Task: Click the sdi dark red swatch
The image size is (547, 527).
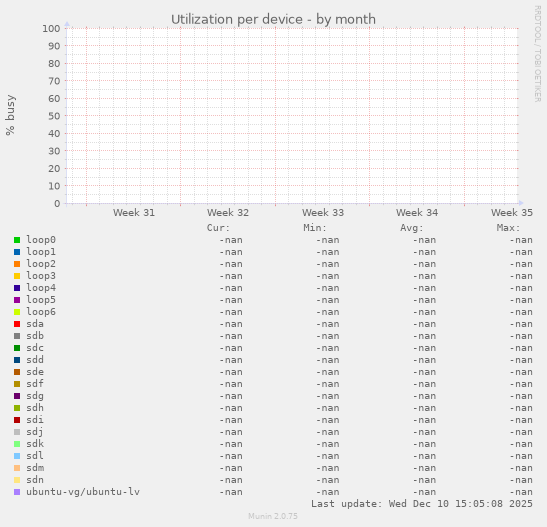Action: click(x=17, y=420)
